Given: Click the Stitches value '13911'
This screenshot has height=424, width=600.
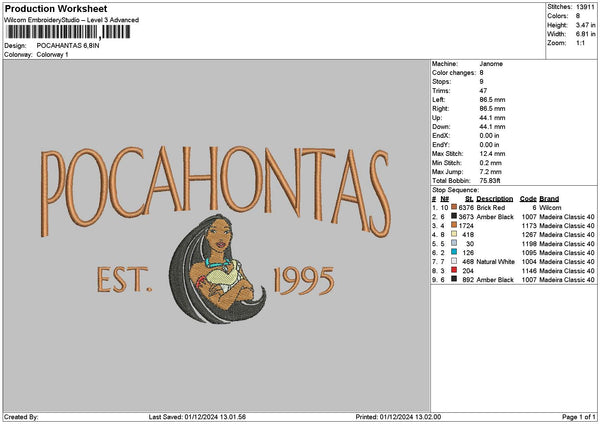Looking at the screenshot, I should pos(585,7).
